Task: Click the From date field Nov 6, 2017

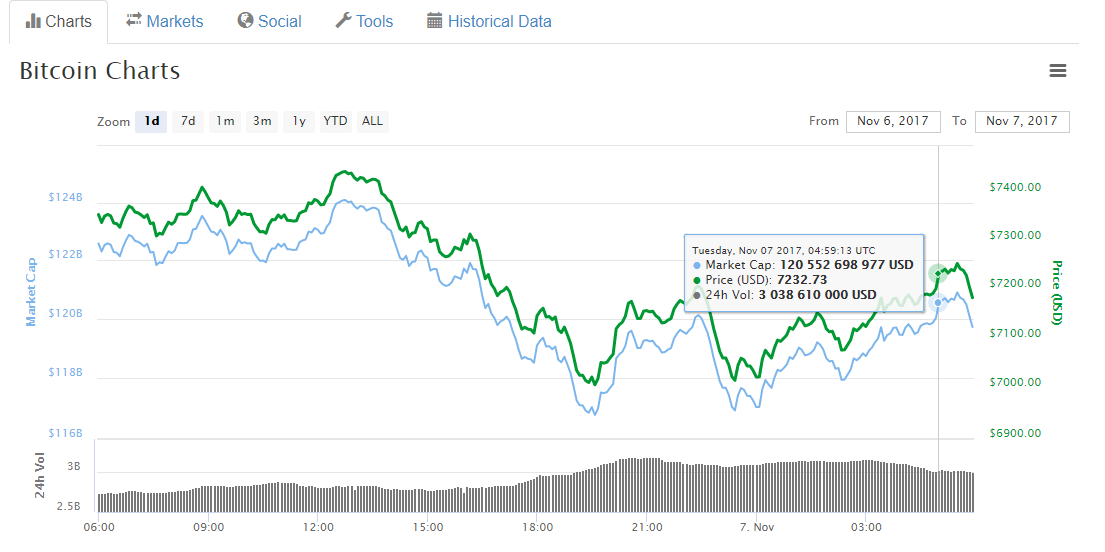Action: click(x=894, y=121)
